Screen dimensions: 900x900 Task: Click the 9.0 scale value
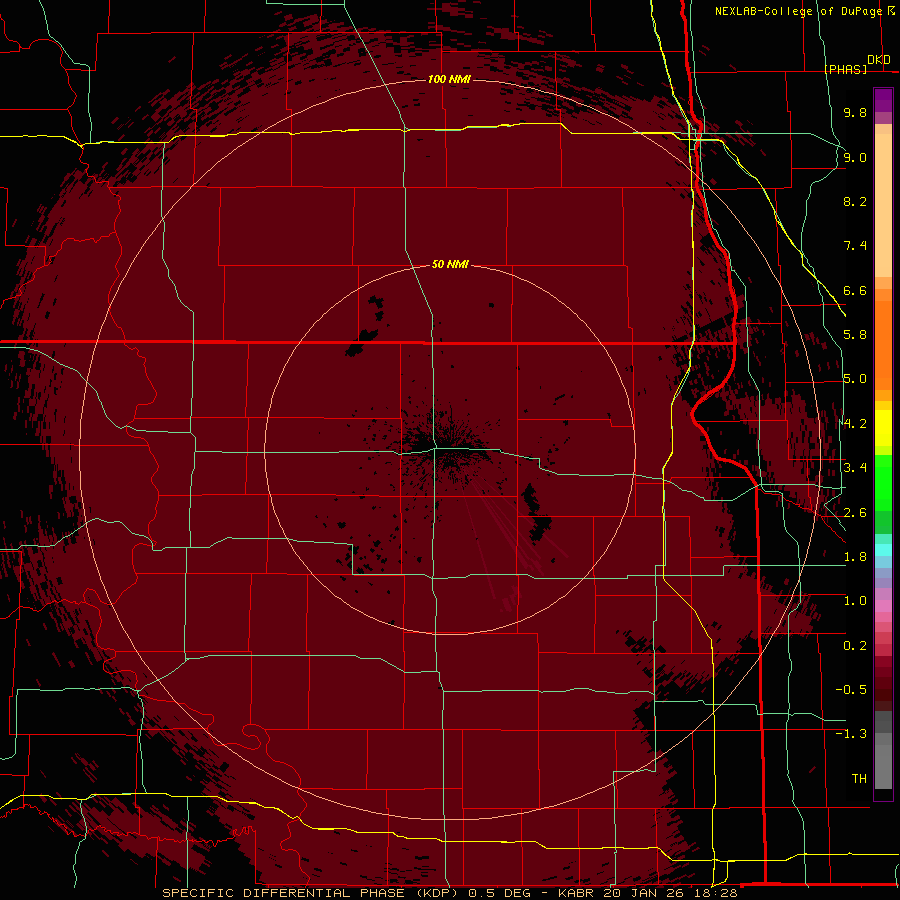855,157
